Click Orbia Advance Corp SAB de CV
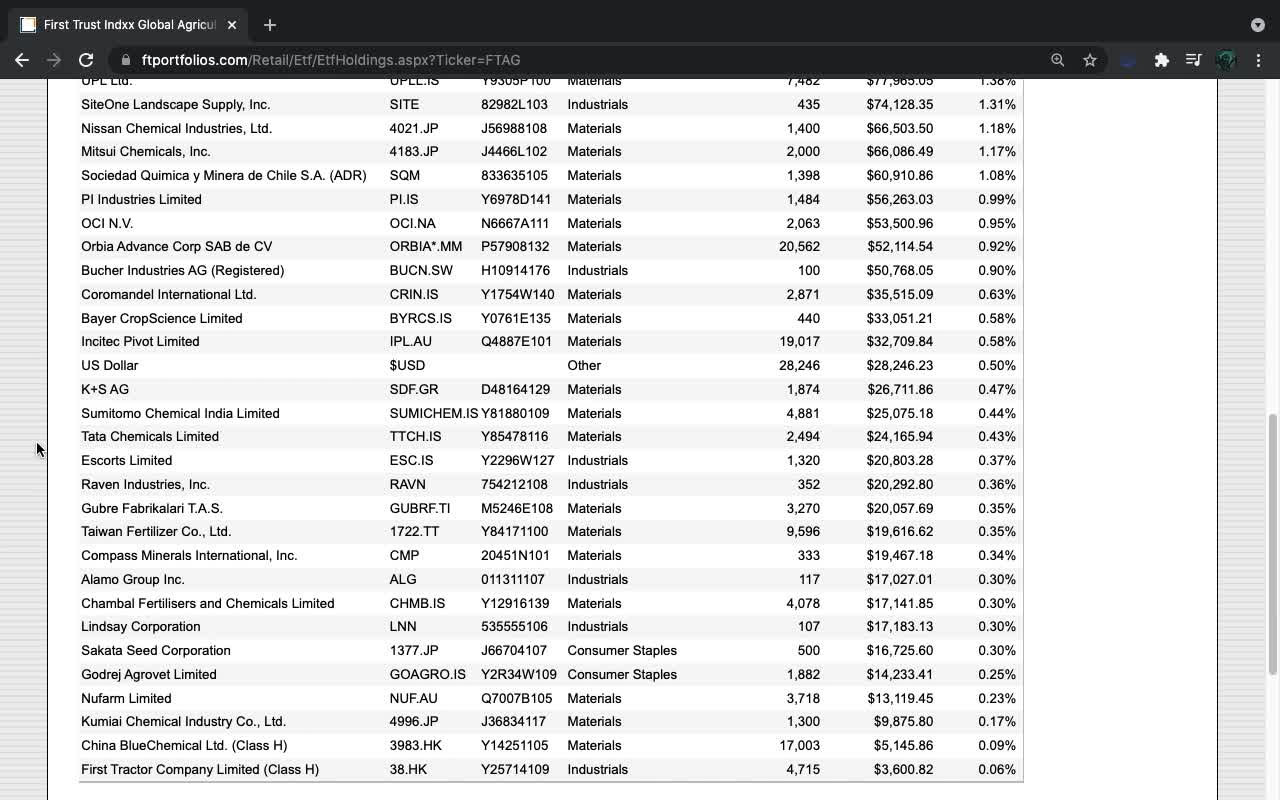This screenshot has width=1280, height=800. [177, 246]
